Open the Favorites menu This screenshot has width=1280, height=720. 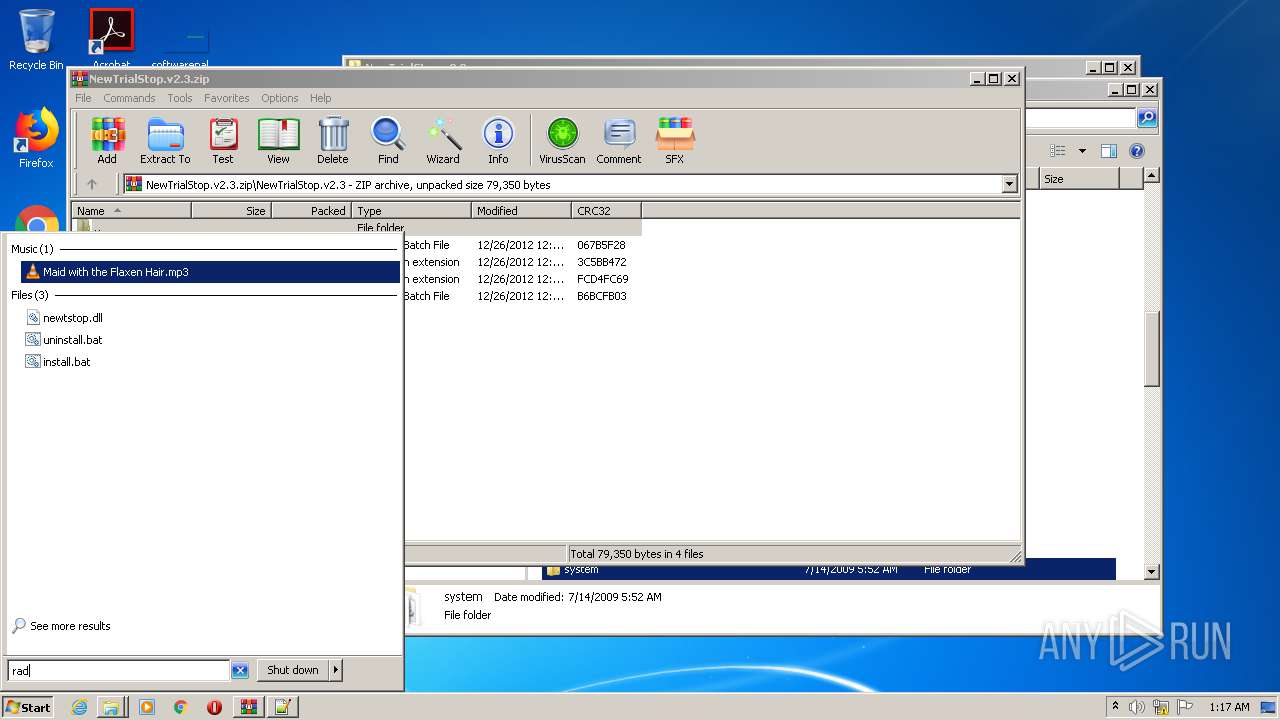227,98
